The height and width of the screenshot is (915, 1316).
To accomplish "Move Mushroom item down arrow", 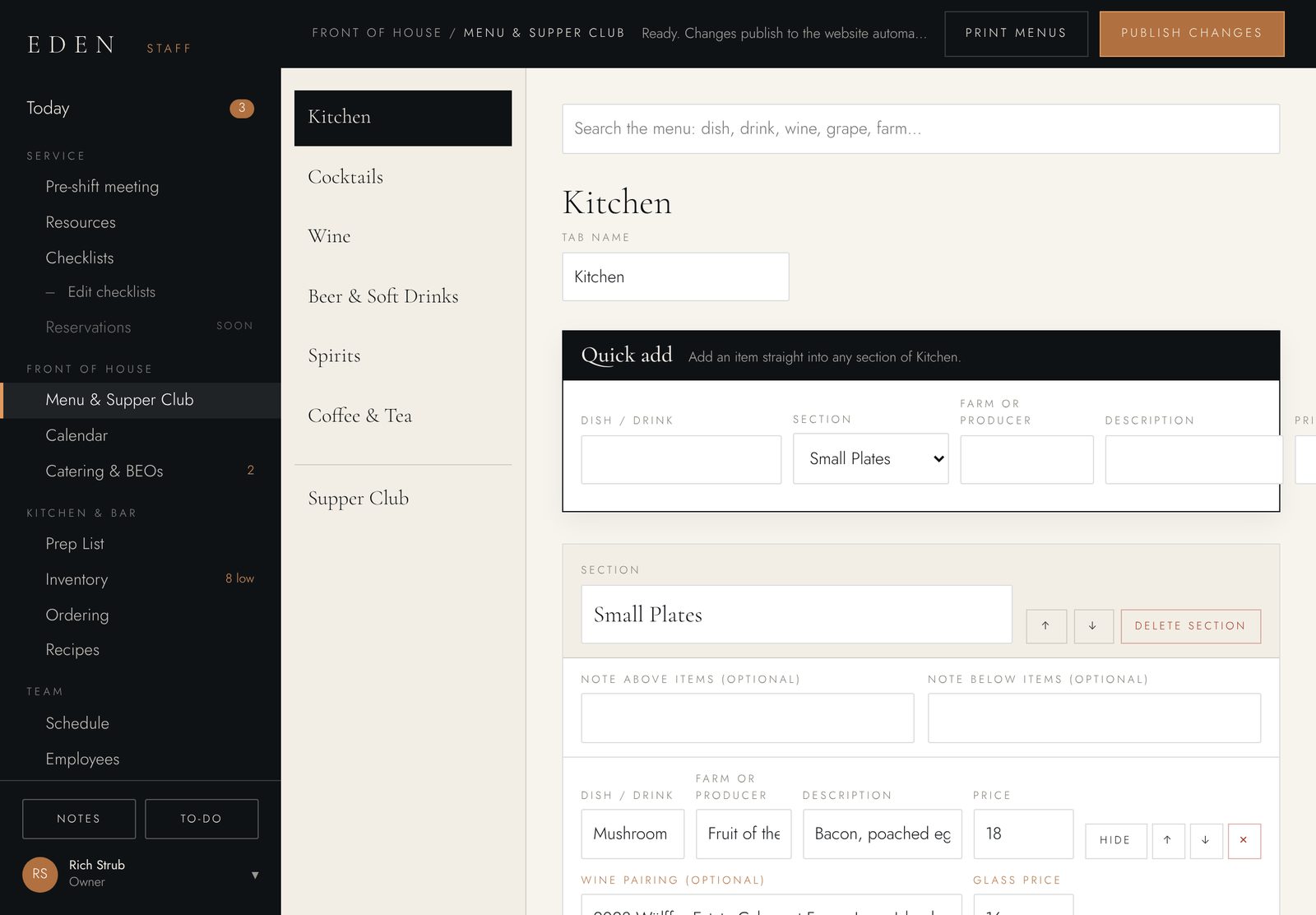I will (1206, 841).
